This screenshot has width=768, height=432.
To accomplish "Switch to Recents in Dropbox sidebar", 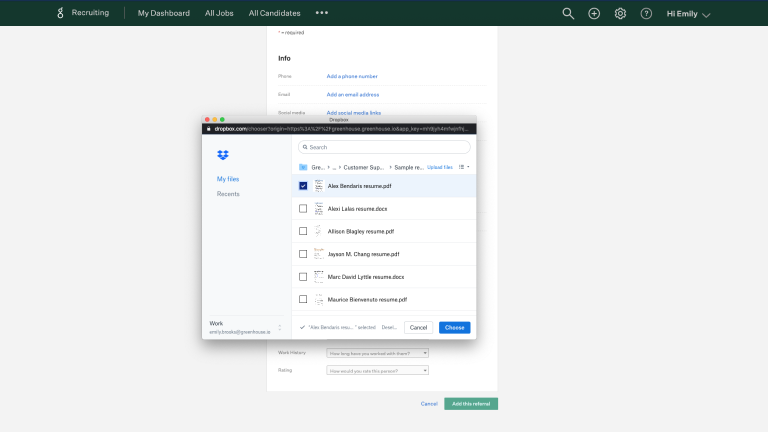I will pyautogui.click(x=228, y=194).
